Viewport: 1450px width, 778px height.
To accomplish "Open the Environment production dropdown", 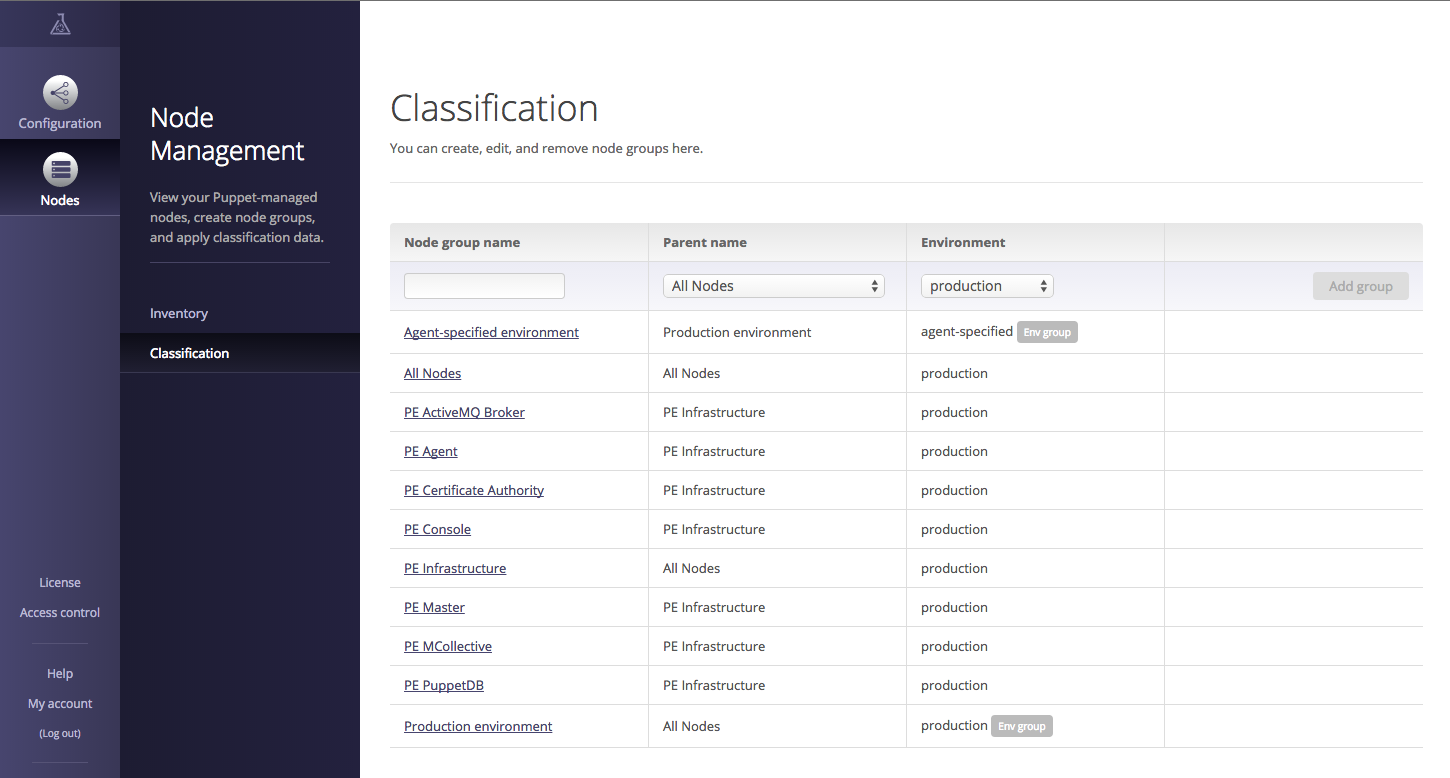I will 986,285.
